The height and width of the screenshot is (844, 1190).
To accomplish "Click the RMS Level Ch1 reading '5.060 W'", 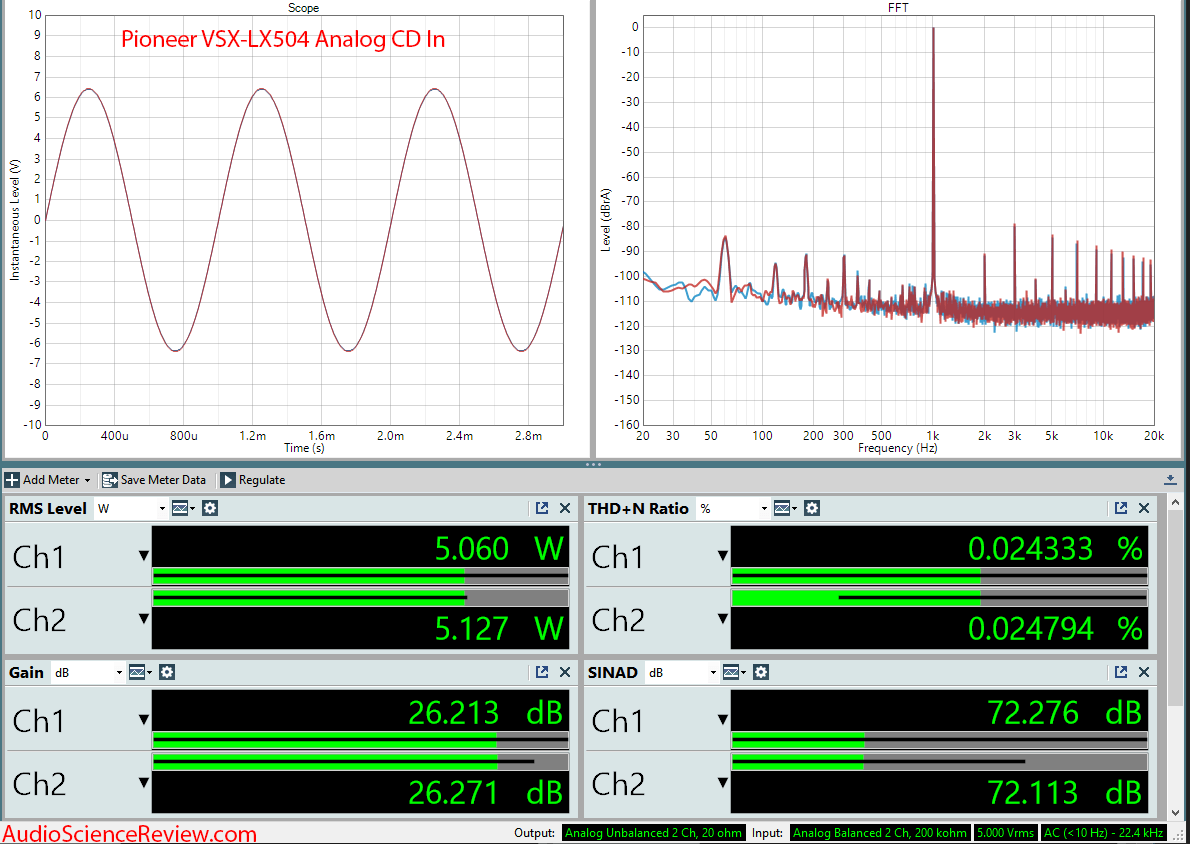I will 500,548.
